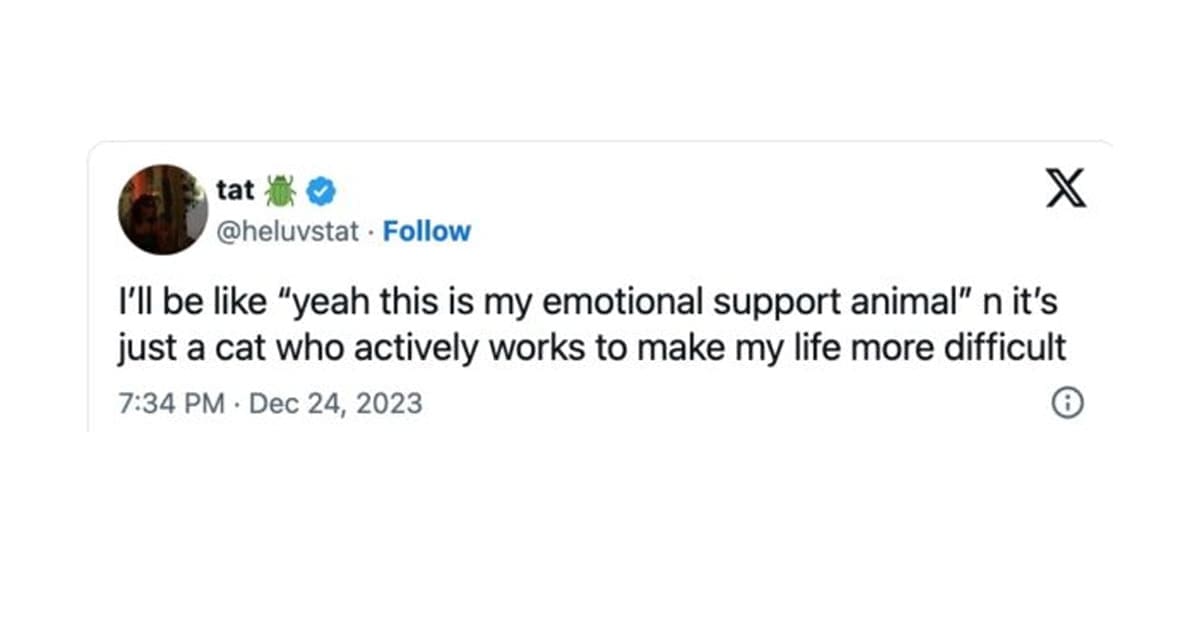
Task: Open the @heluvstat handle link
Action: tap(290, 232)
